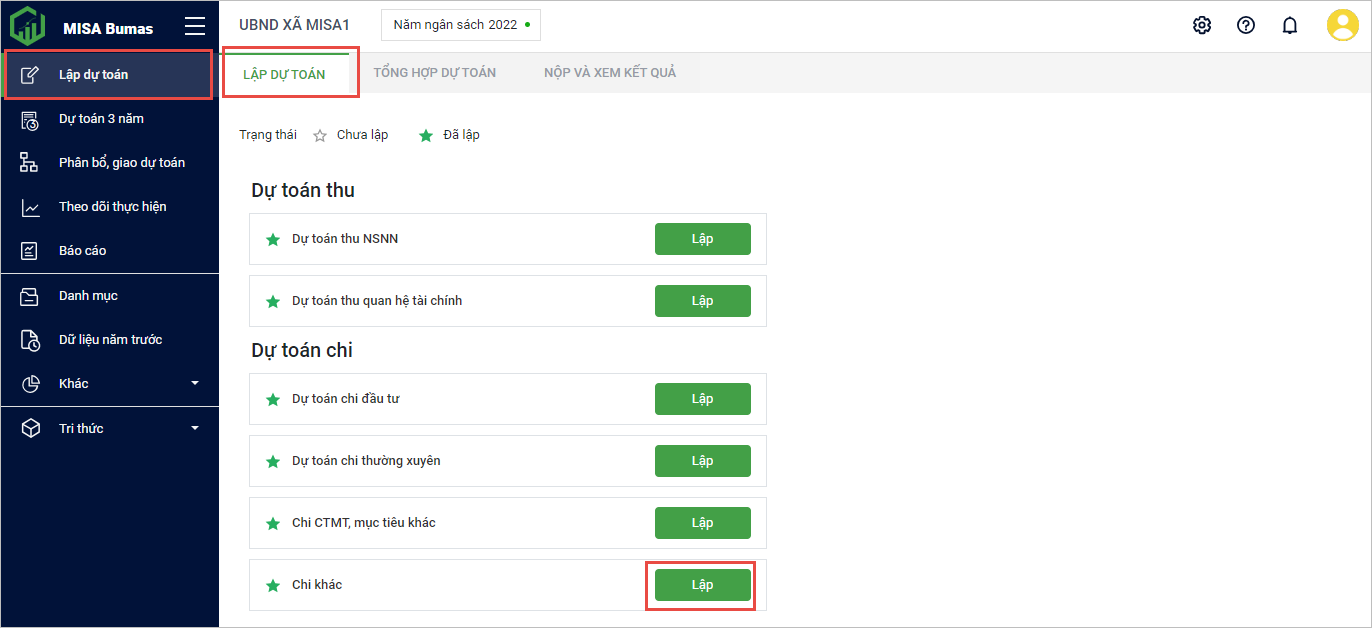This screenshot has height=628, width=1372.
Task: Click the Báo cáo report icon
Action: point(30,251)
